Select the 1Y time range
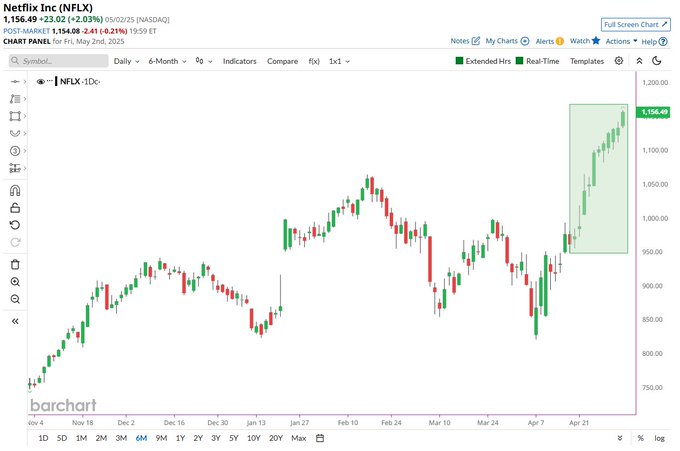The image size is (680, 451). [180, 438]
